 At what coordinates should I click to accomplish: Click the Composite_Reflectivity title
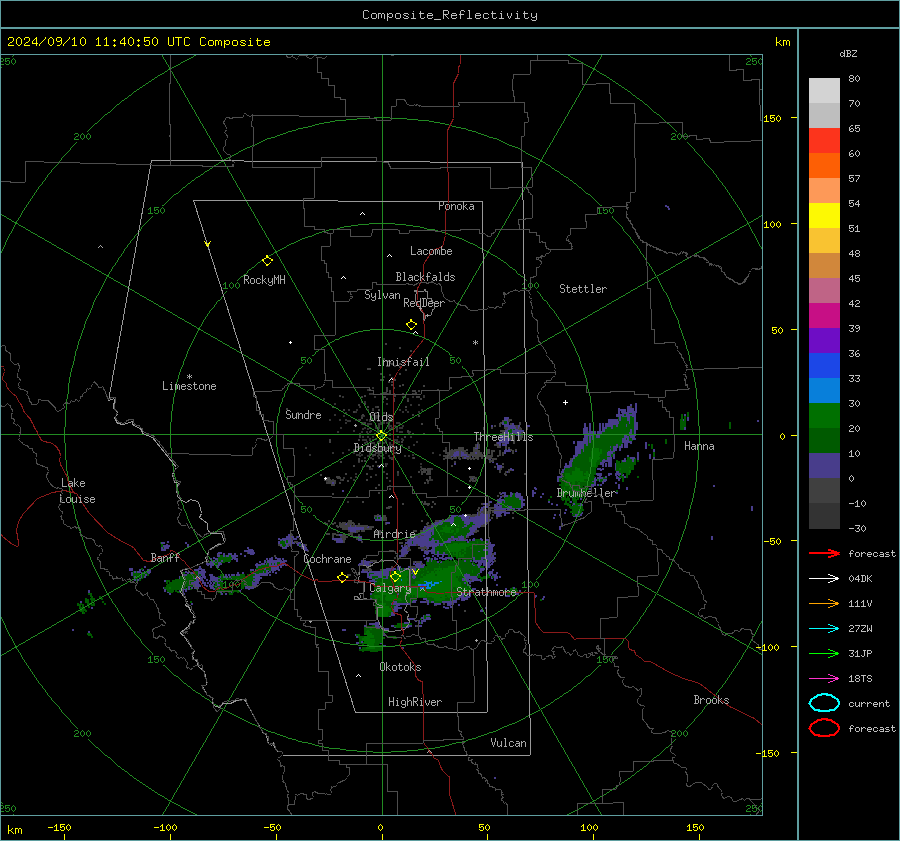(450, 15)
